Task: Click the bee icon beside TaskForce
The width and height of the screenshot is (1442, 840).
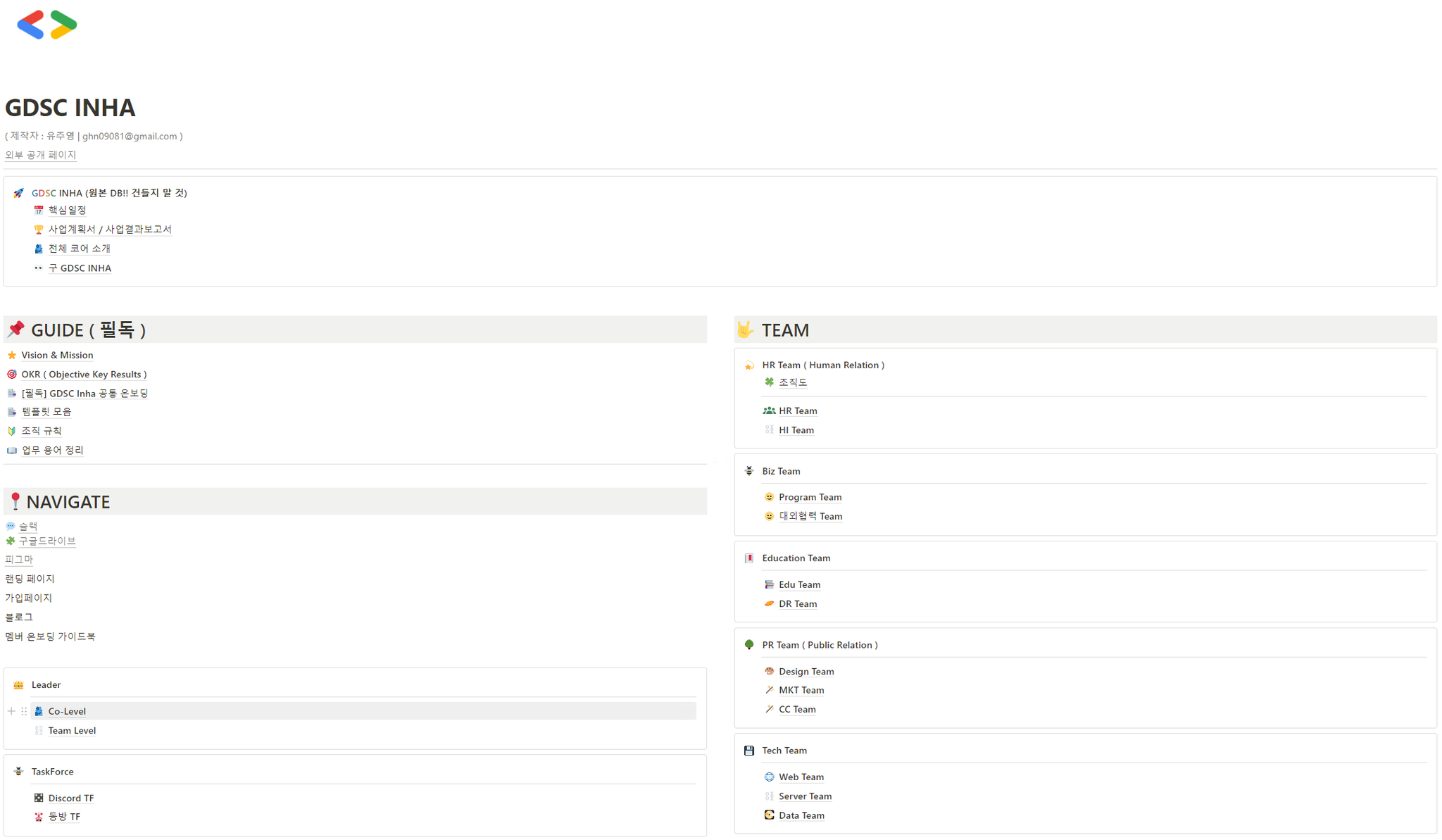Action: [18, 772]
